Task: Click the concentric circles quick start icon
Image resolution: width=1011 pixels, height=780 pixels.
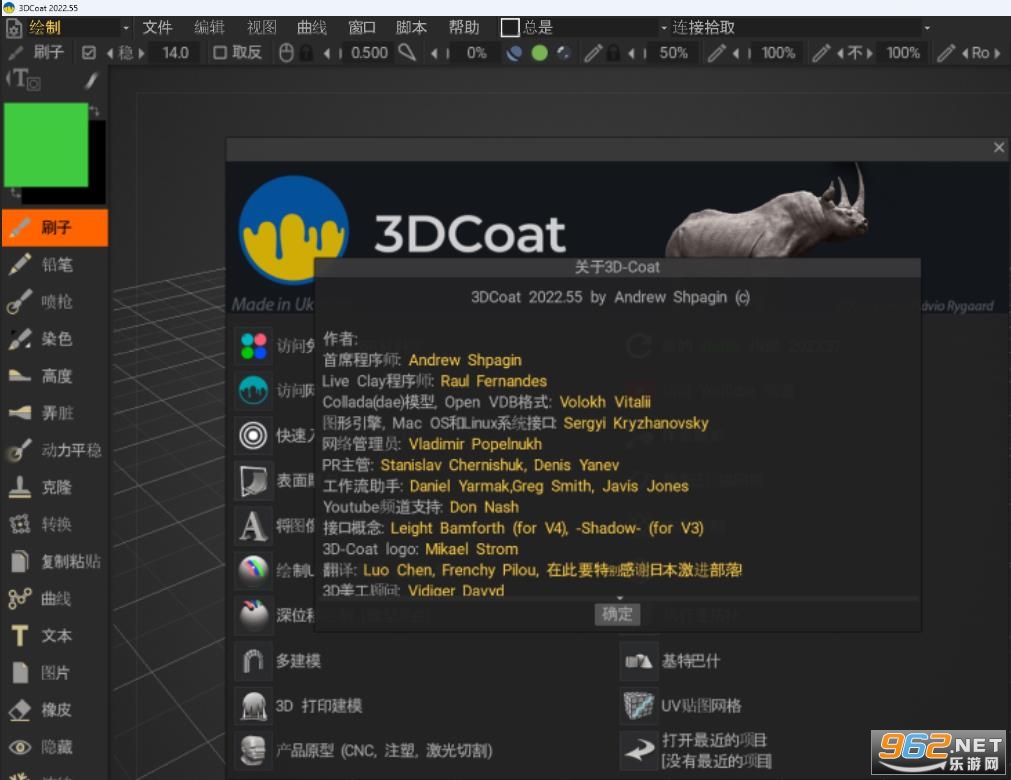Action: (x=253, y=435)
